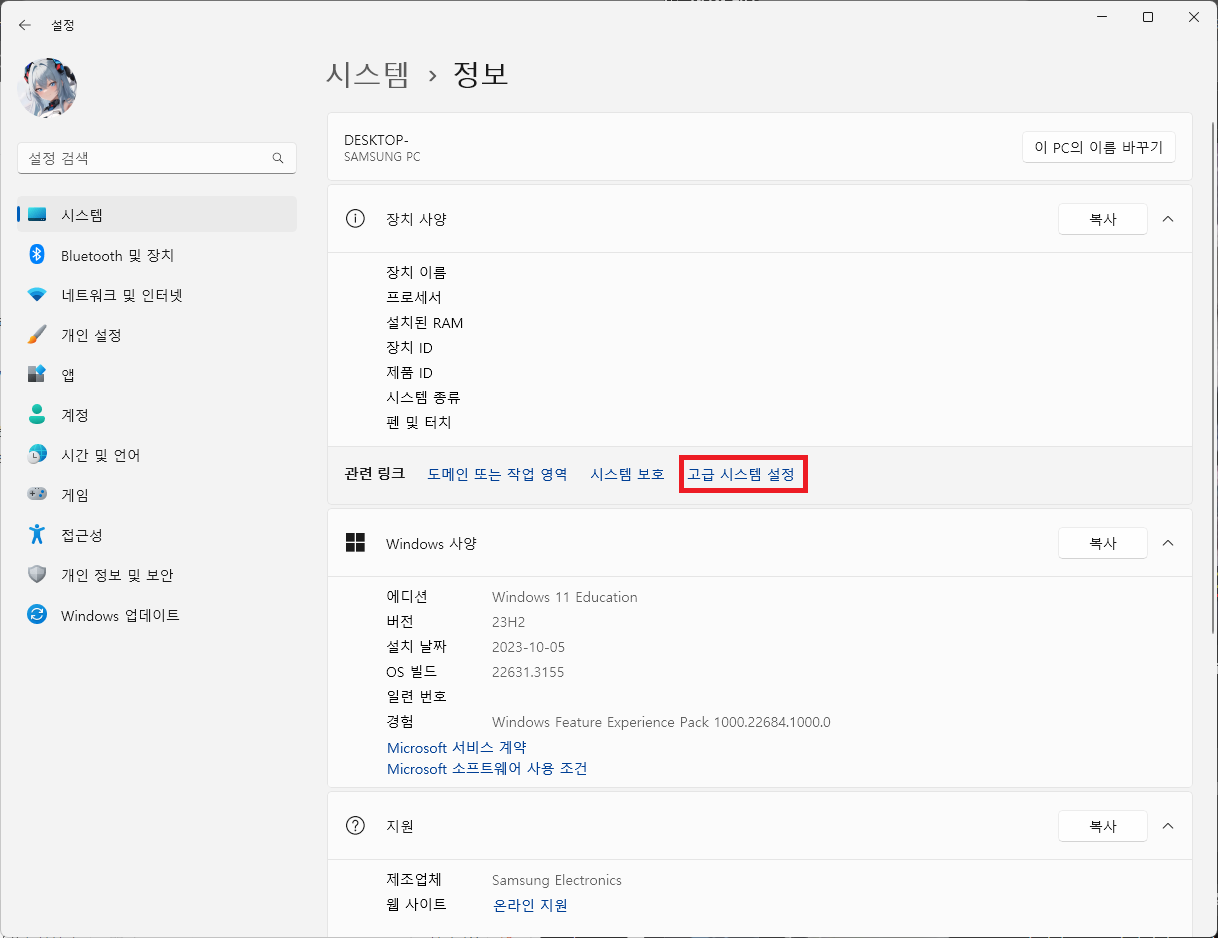This screenshot has height=938, width=1218.
Task: Click the 설정 검색 search field
Action: [157, 158]
